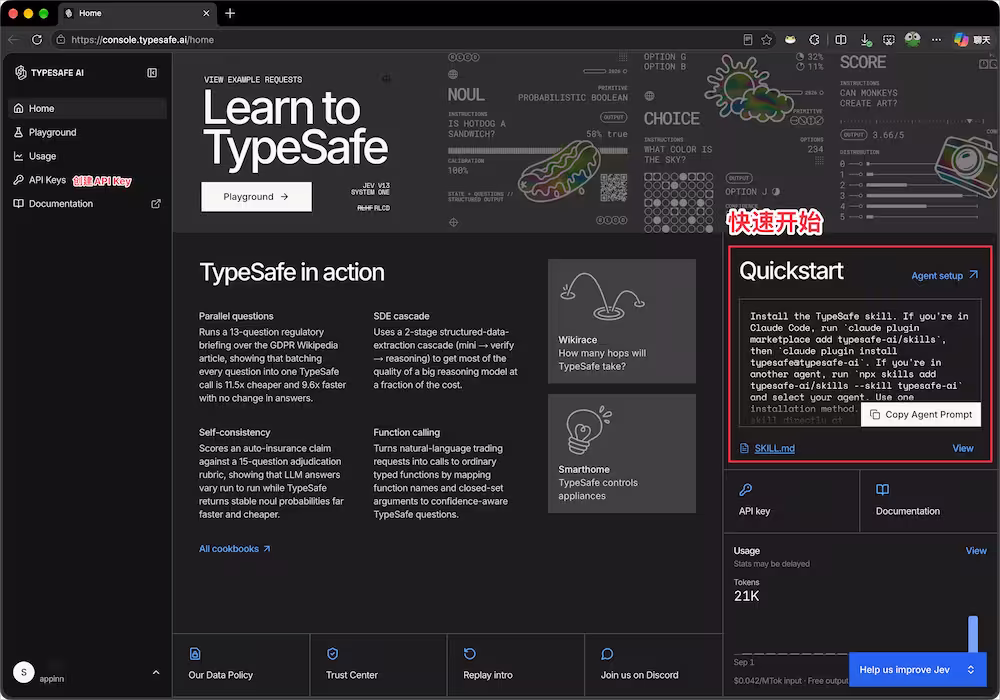Click the SDE cascade heading
1000x700 pixels.
click(x=401, y=316)
